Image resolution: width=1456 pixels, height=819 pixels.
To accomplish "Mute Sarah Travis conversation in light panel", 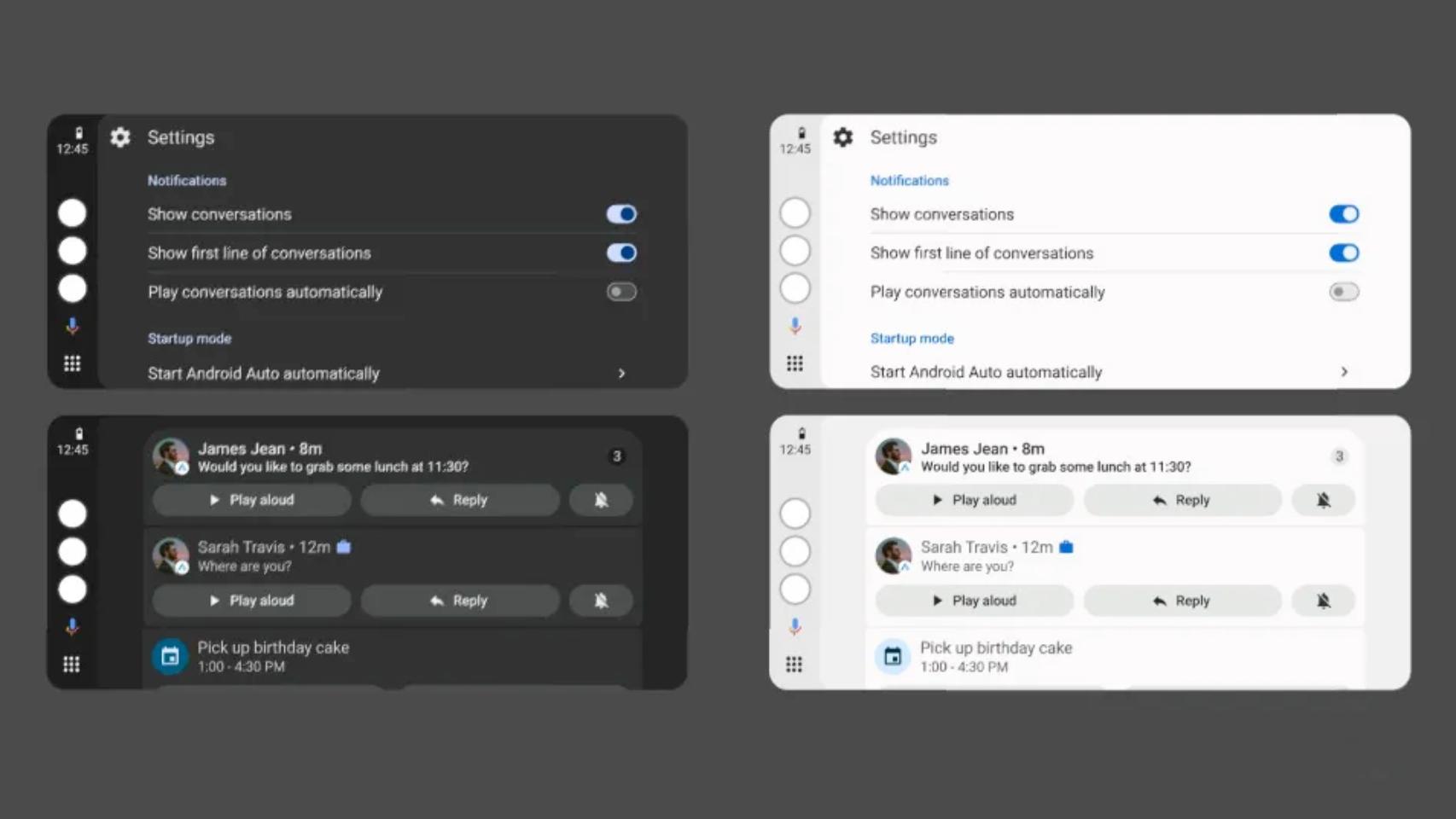I will click(x=1323, y=601).
